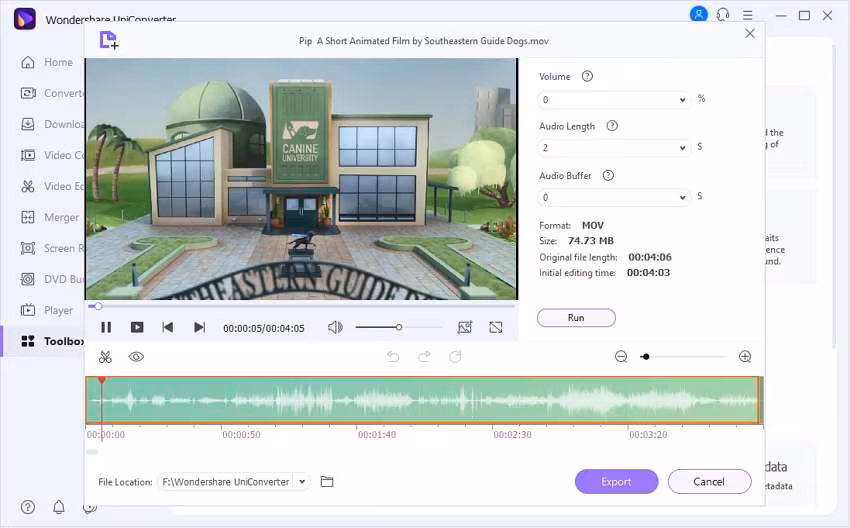The height and width of the screenshot is (528, 850).
Task: Click the Volume help question icon
Action: pos(587,76)
